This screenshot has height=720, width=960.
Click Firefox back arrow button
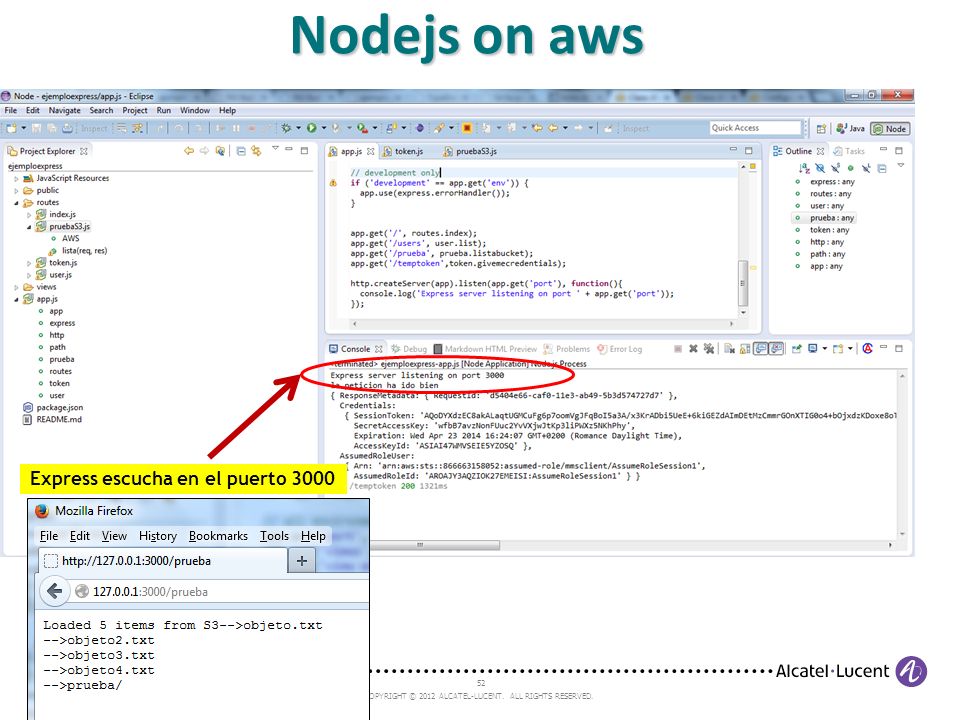point(54,591)
